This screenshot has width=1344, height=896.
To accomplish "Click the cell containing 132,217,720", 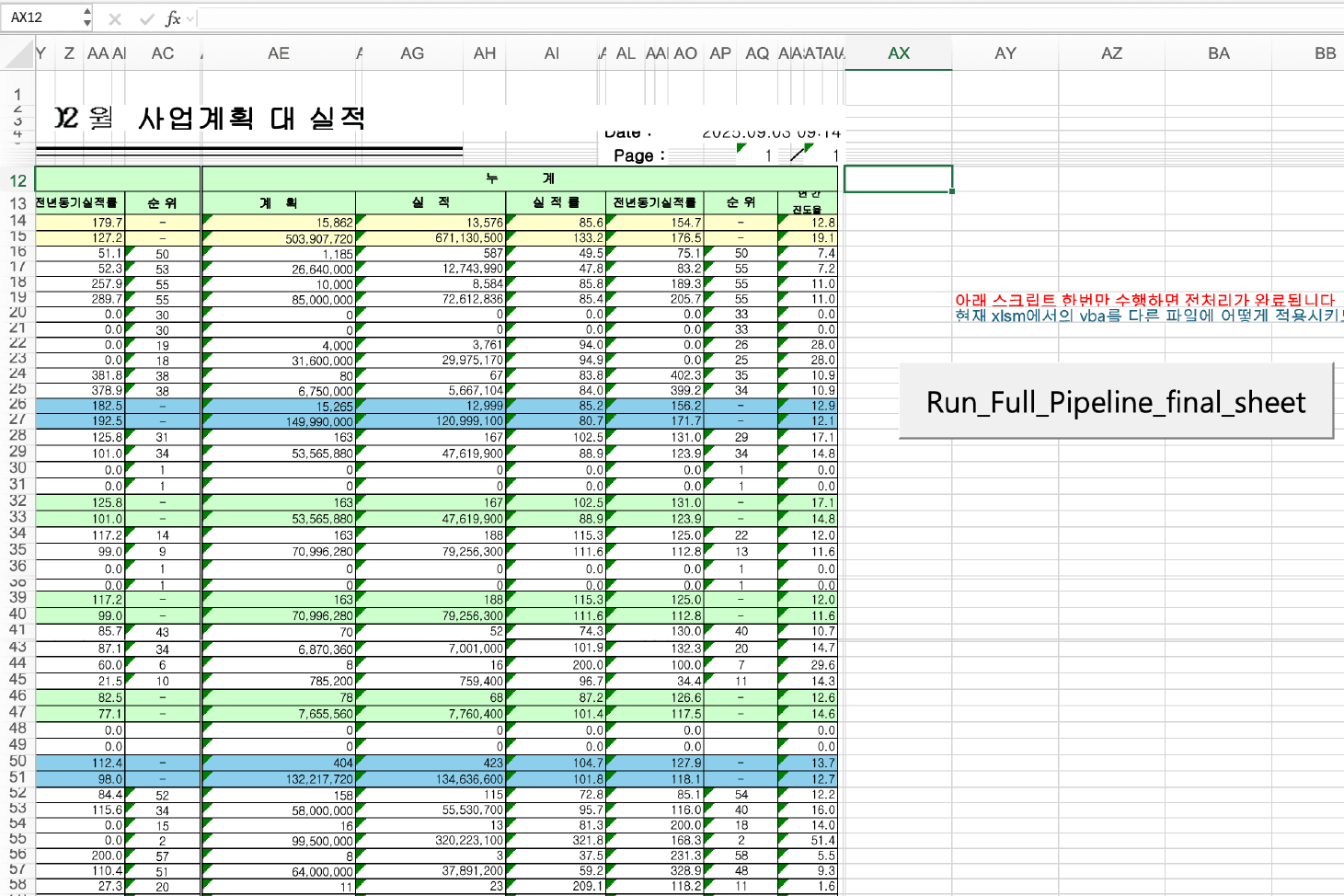I will point(279,779).
